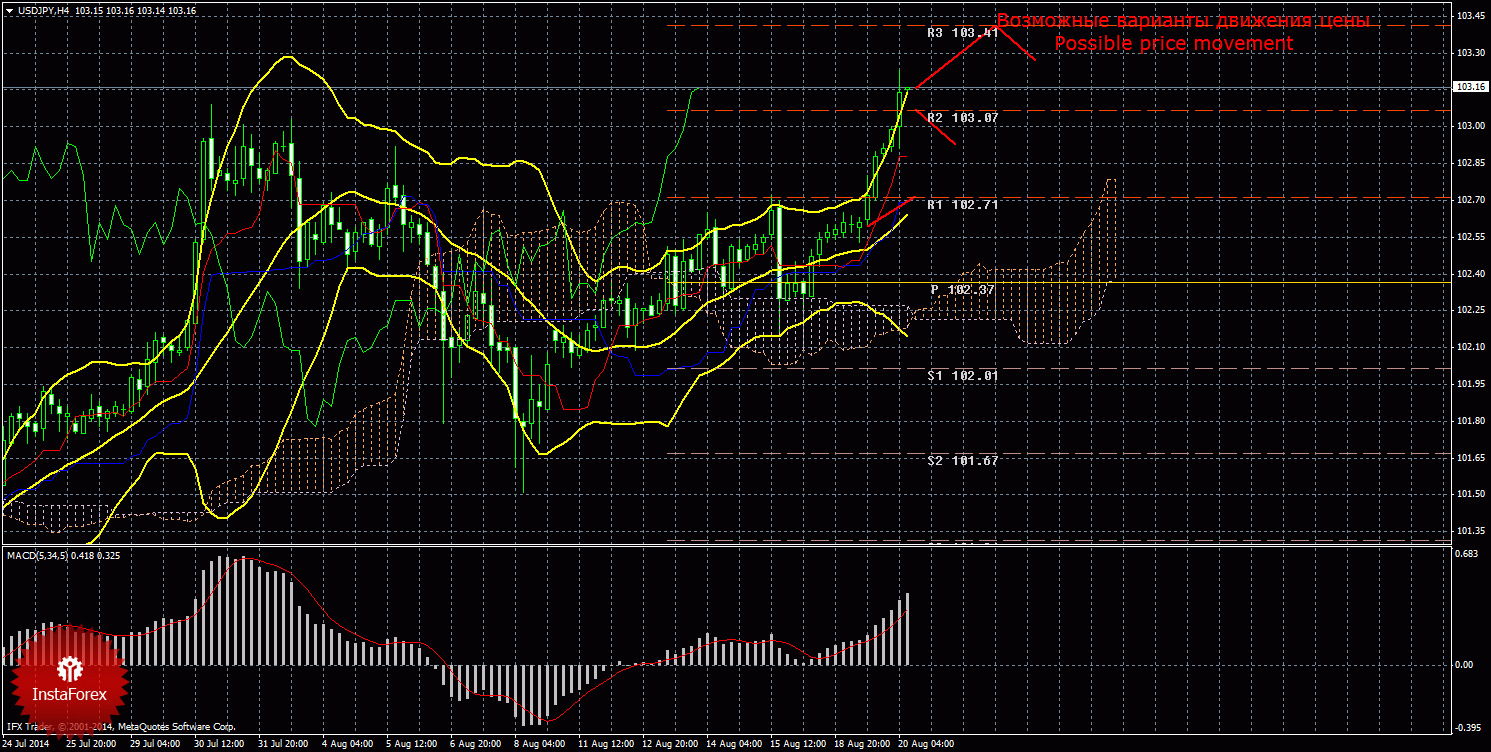Select the S2 101.67 support label
This screenshot has width=1491, height=752.
click(x=962, y=461)
